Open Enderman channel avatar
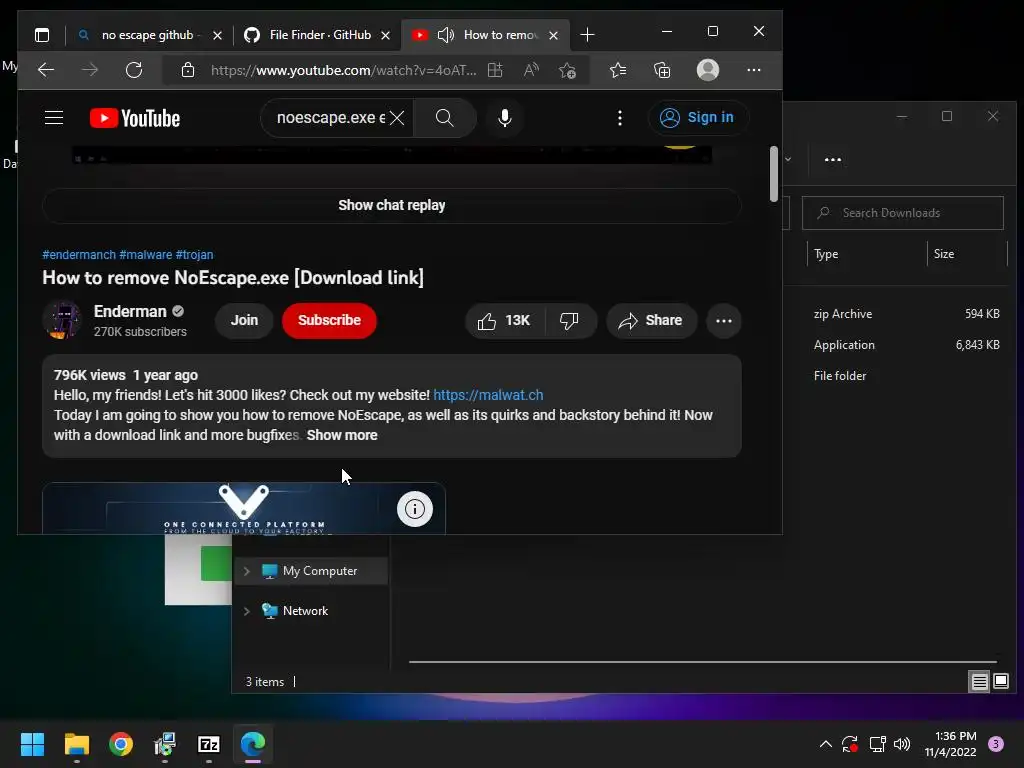The width and height of the screenshot is (1024, 768). 62,320
